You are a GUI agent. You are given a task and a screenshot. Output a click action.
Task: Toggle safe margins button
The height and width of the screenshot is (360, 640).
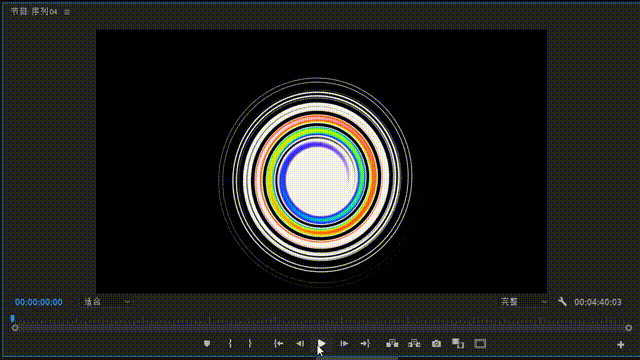480,344
